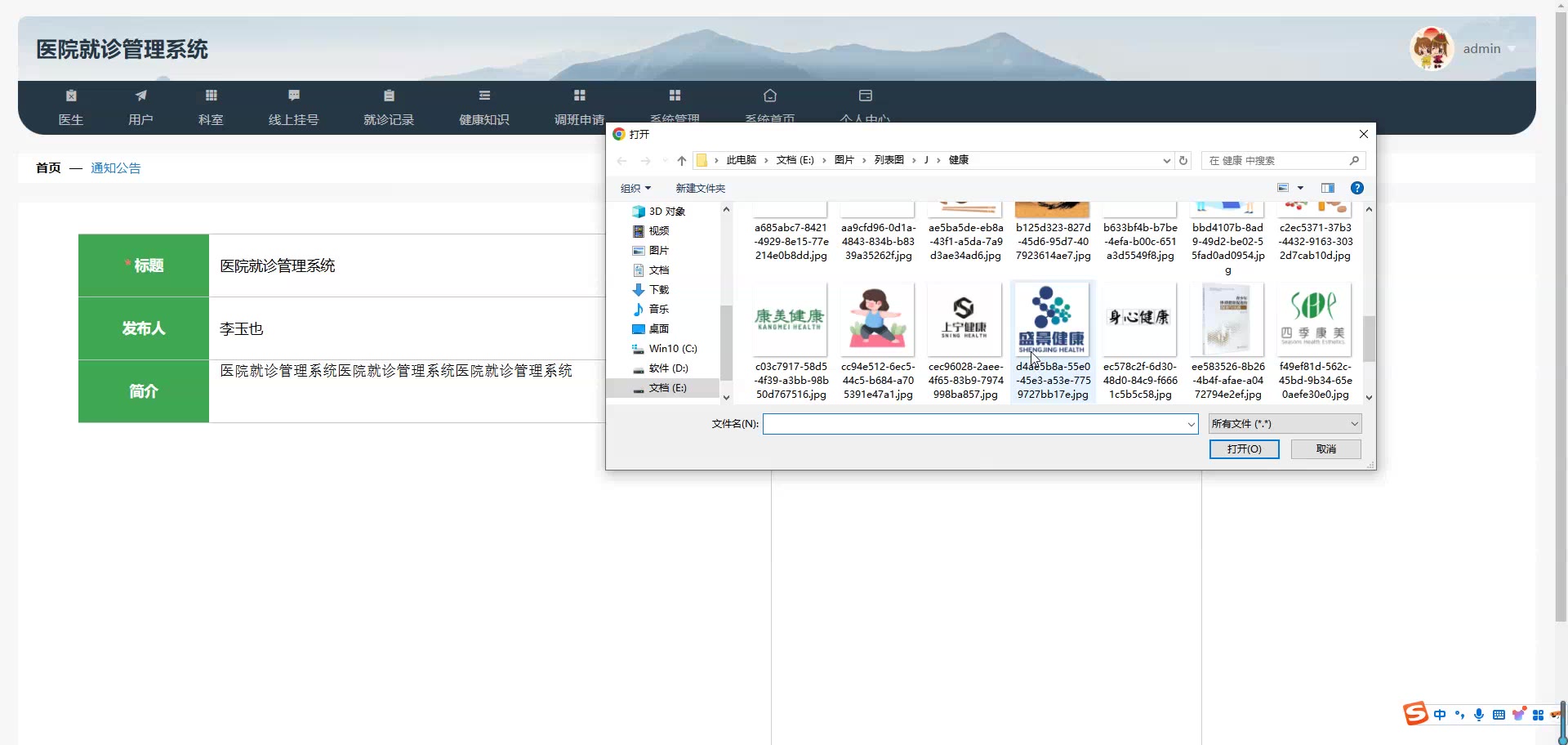This screenshot has width=1568, height=745.
Task: Click 新建文件夹 button
Action: [x=701, y=189]
